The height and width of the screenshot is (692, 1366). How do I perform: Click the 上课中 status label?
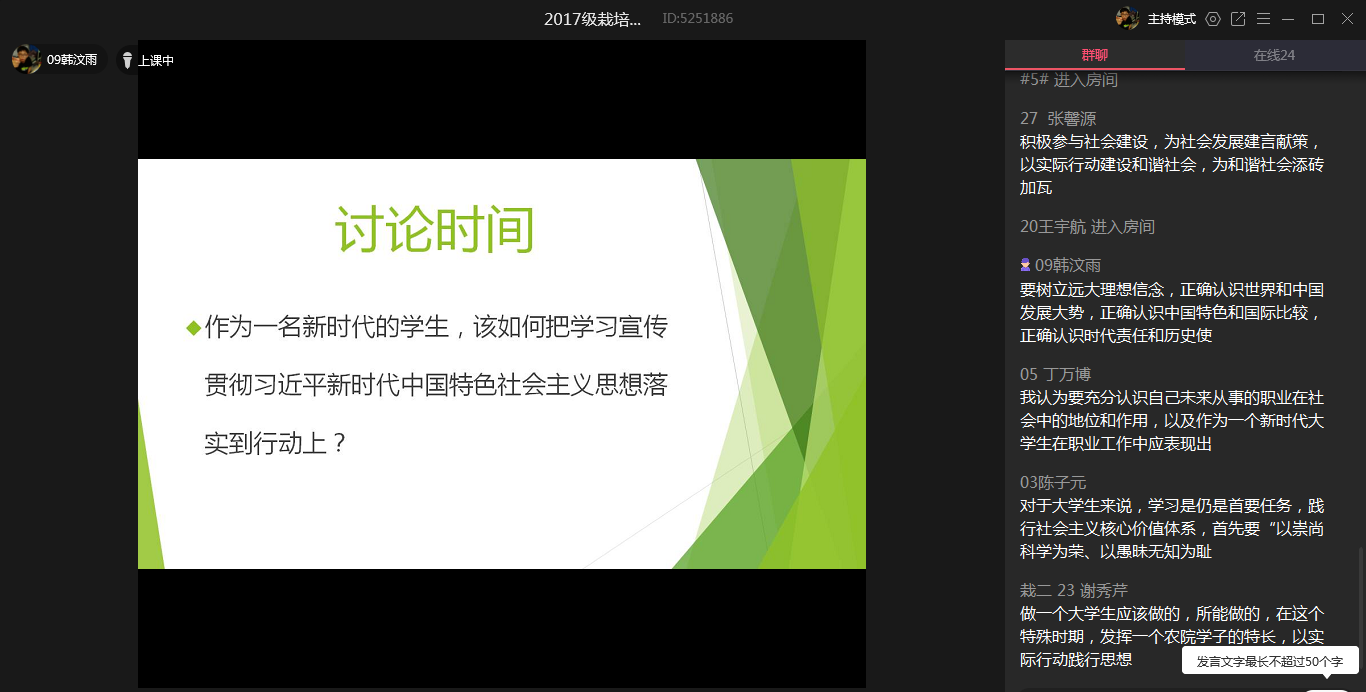156,60
